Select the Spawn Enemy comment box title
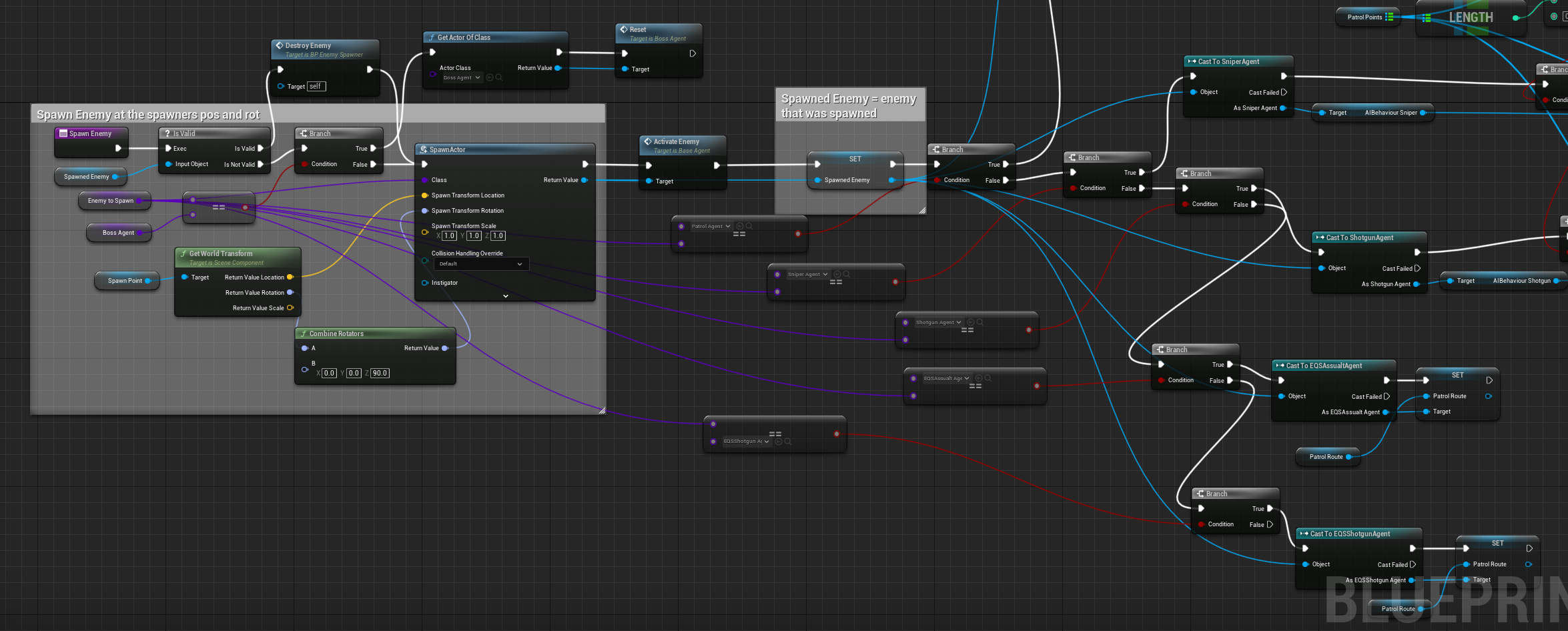This screenshot has width=1568, height=631. point(148,115)
